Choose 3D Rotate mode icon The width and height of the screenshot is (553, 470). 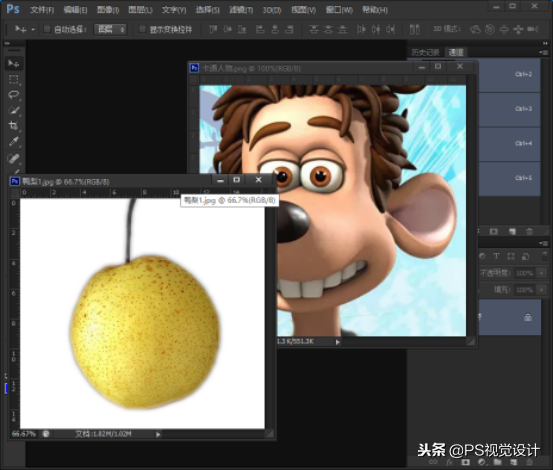[x=475, y=29]
